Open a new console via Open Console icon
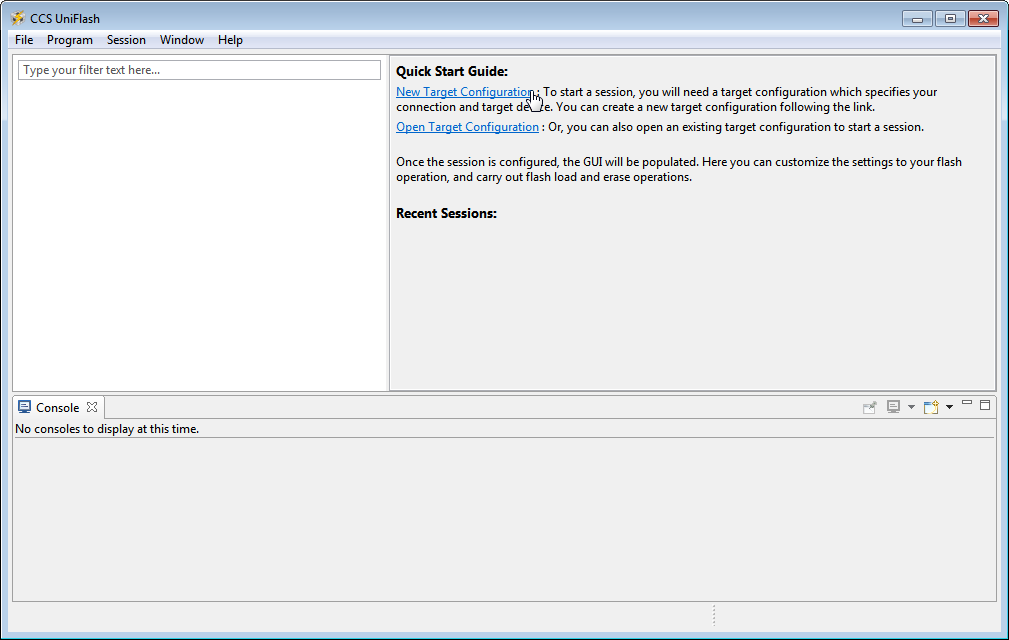The height and width of the screenshot is (640, 1009). coord(930,406)
